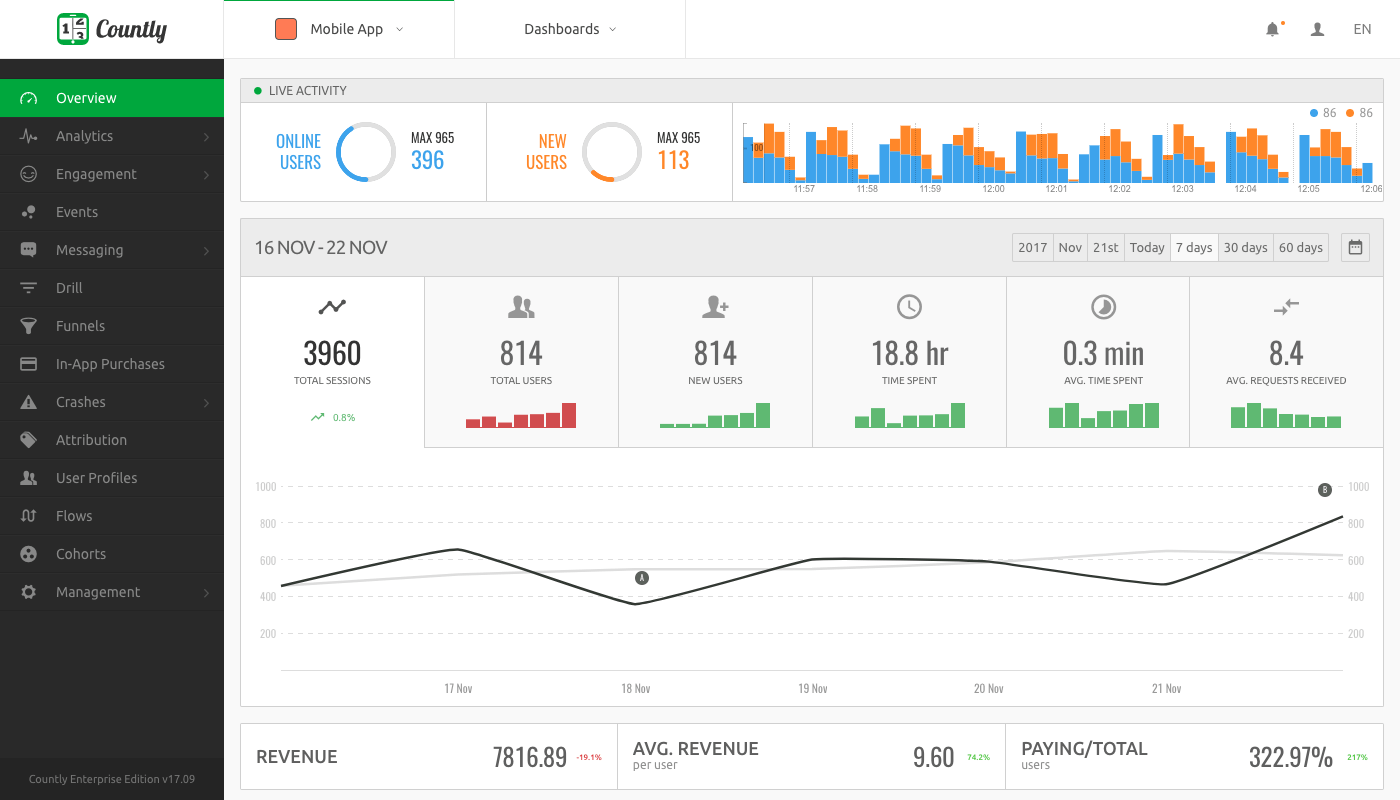Open In-App Purchases
The width and height of the screenshot is (1400, 800).
click(108, 363)
